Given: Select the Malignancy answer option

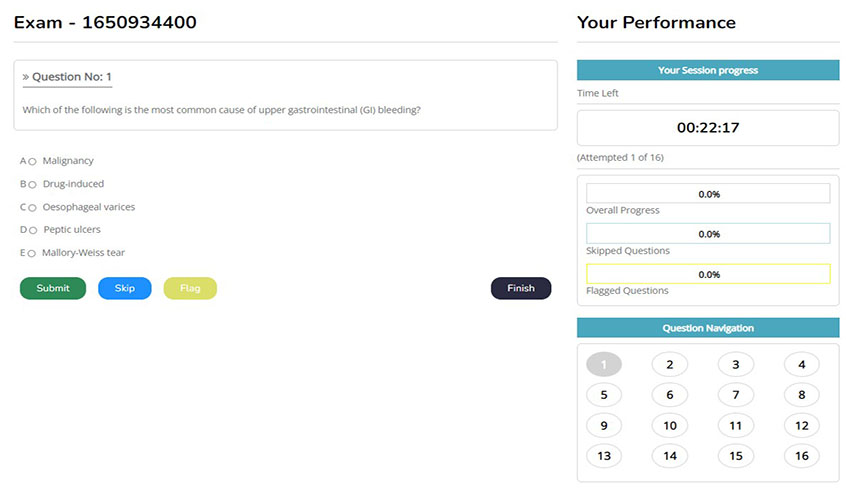Looking at the screenshot, I should coord(33,161).
